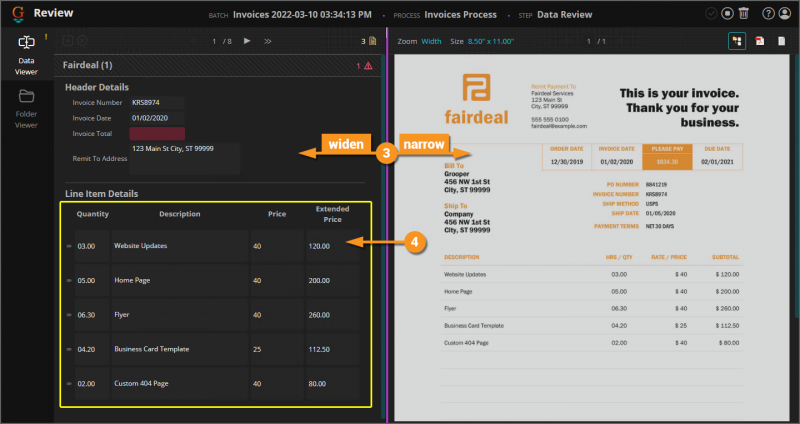Edit extended price cell 112.50

(x=333, y=349)
